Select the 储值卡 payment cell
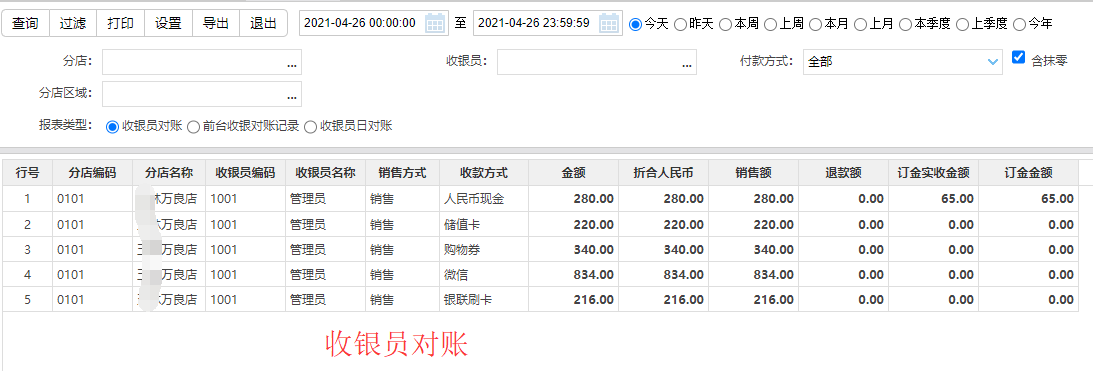The height and width of the screenshot is (371, 1093). [x=484, y=225]
